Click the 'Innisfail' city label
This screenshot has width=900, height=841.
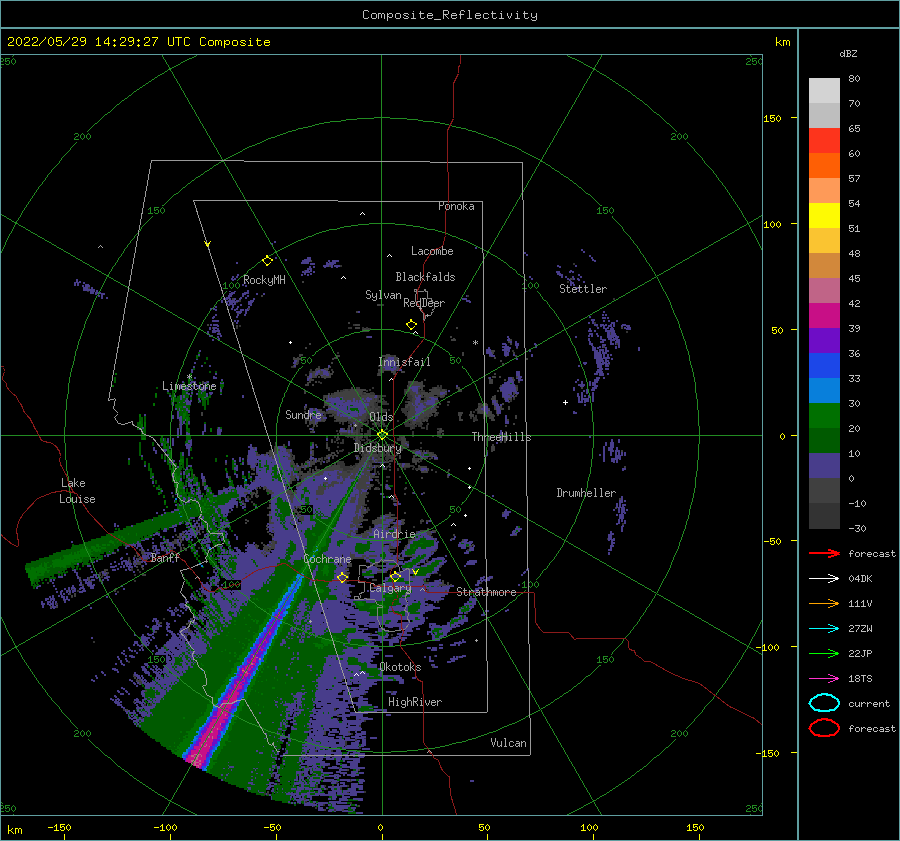point(404,362)
